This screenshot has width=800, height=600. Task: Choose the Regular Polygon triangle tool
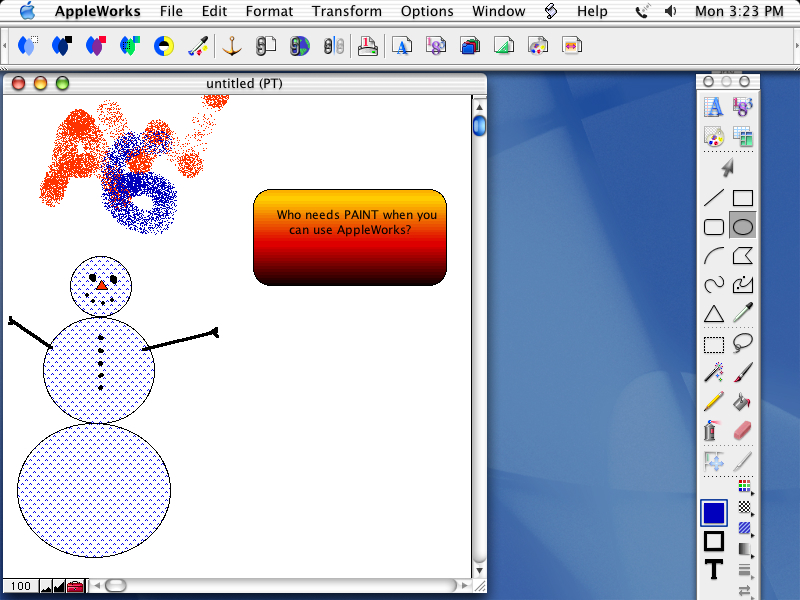click(x=714, y=313)
